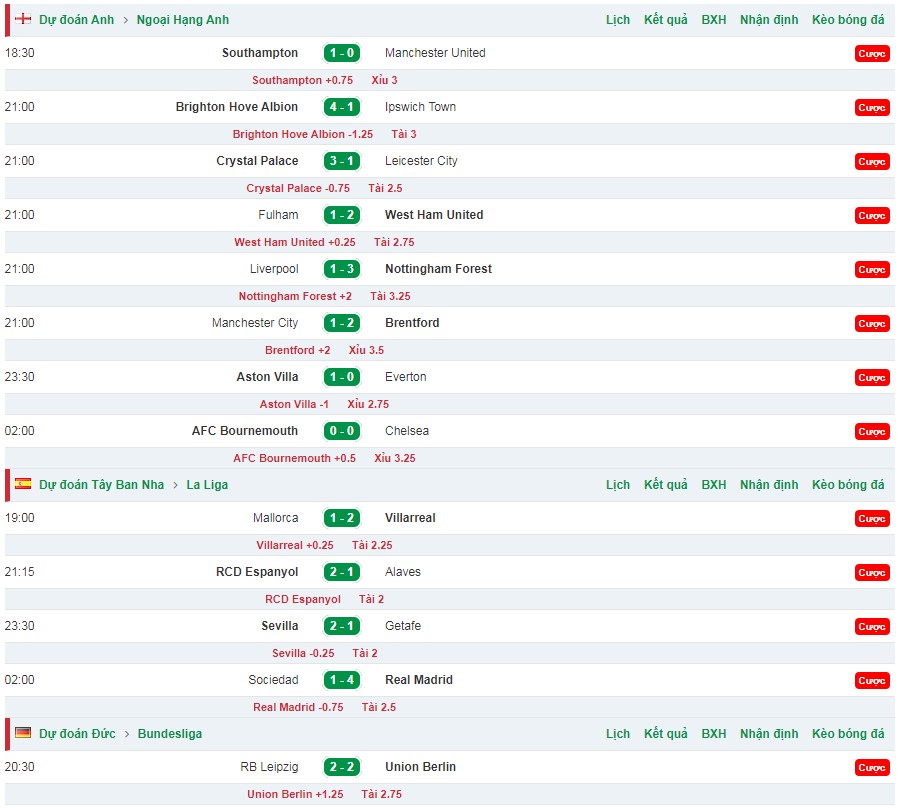901x808 pixels.
Task: Open Dự đoán Anh link
Action: (x=76, y=20)
